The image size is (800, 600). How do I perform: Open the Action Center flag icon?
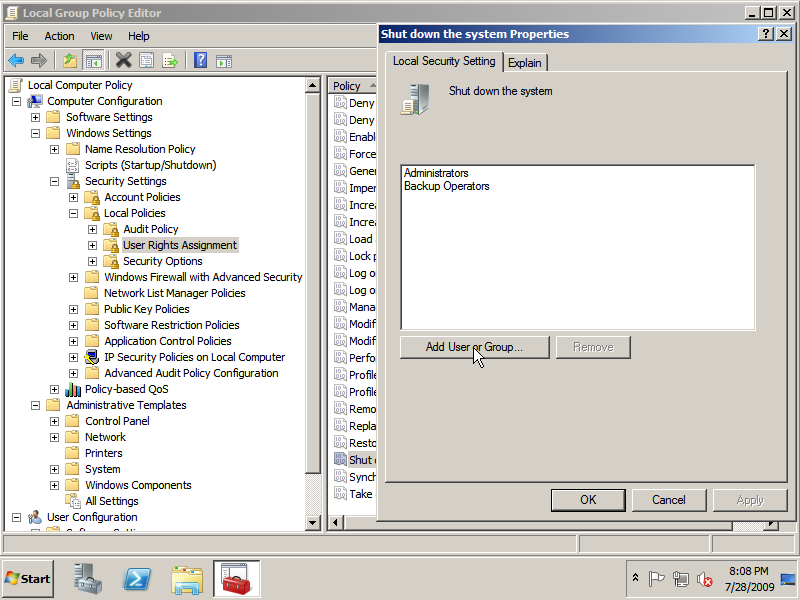(656, 579)
